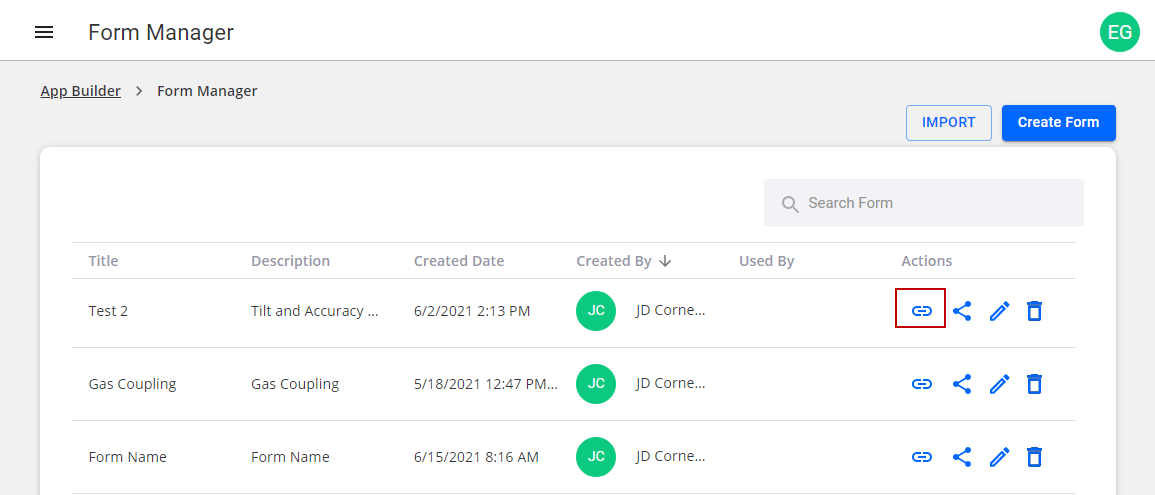The width and height of the screenshot is (1155, 495).
Task: Share the Gas Coupling form
Action: [x=962, y=384]
